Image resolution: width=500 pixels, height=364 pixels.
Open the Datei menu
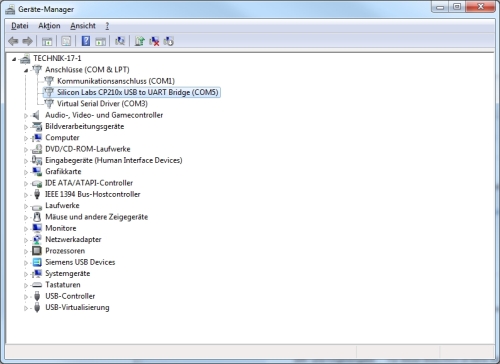pos(20,26)
